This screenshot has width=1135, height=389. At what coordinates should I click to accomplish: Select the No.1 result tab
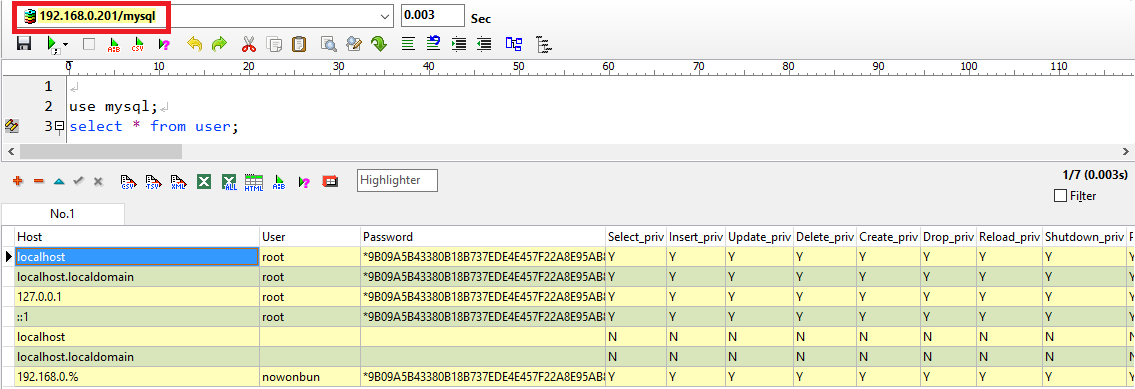pos(63,214)
